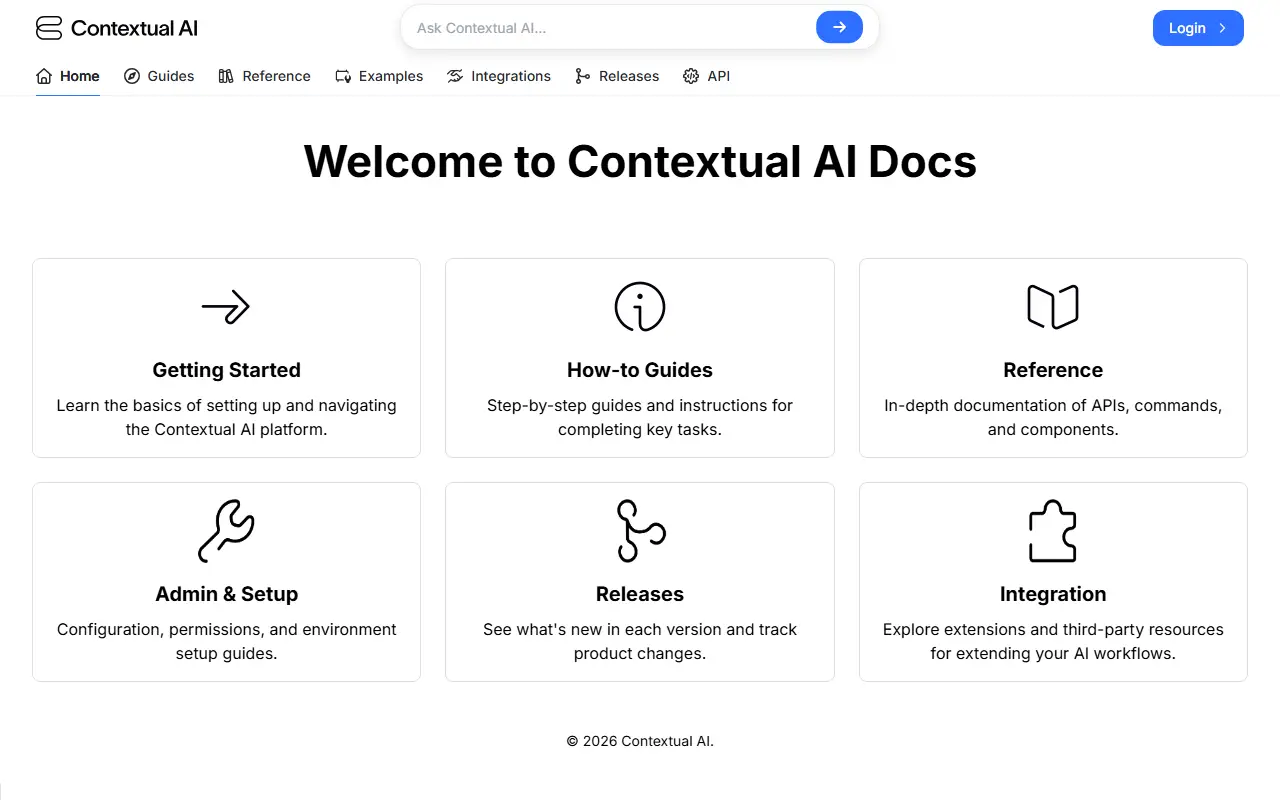Navigate to the API tab label
The height and width of the screenshot is (800, 1280).
point(719,76)
